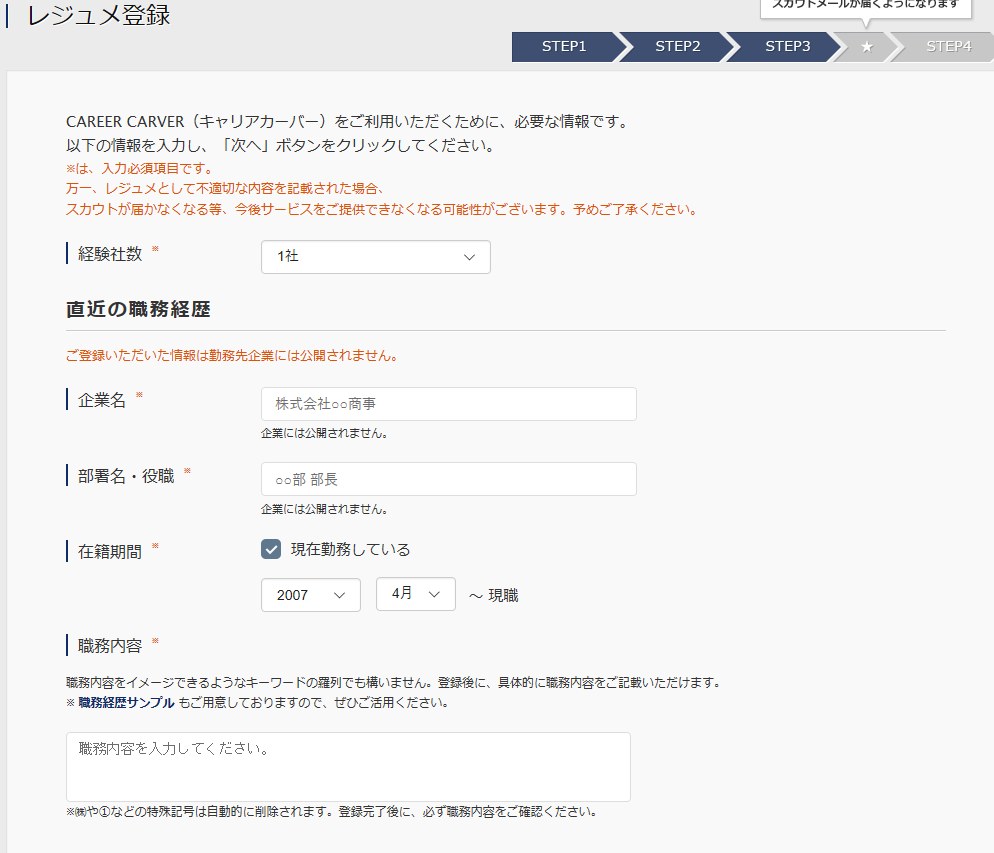
Task: Click the STEP1 progress step
Action: (x=564, y=46)
